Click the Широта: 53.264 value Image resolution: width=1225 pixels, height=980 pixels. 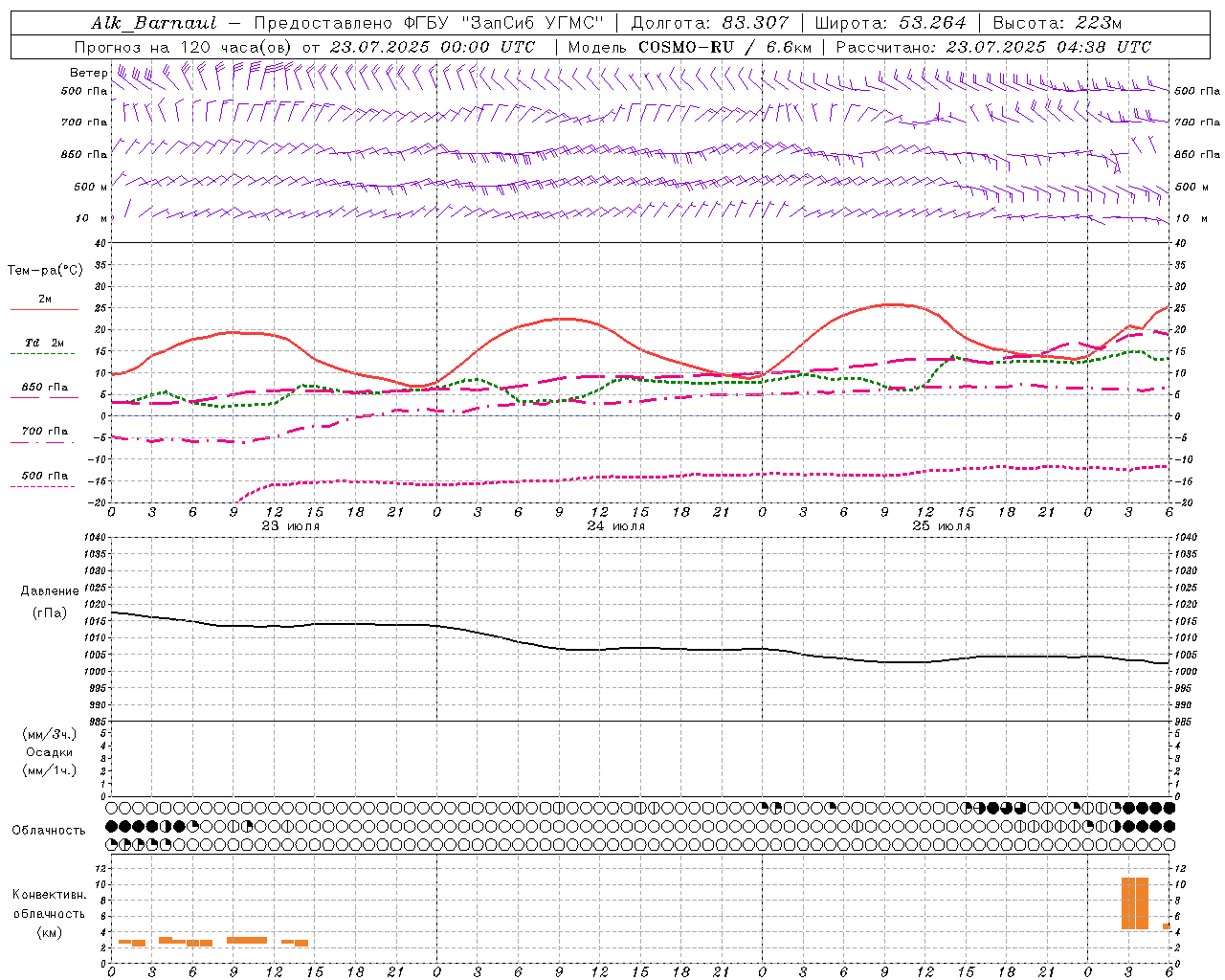(x=890, y=23)
